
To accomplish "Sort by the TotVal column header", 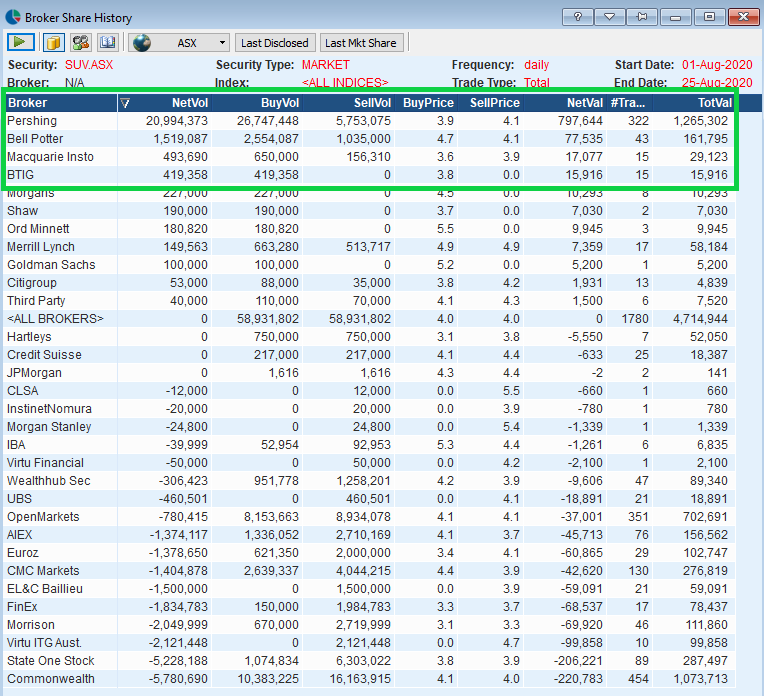I will (x=694, y=103).
